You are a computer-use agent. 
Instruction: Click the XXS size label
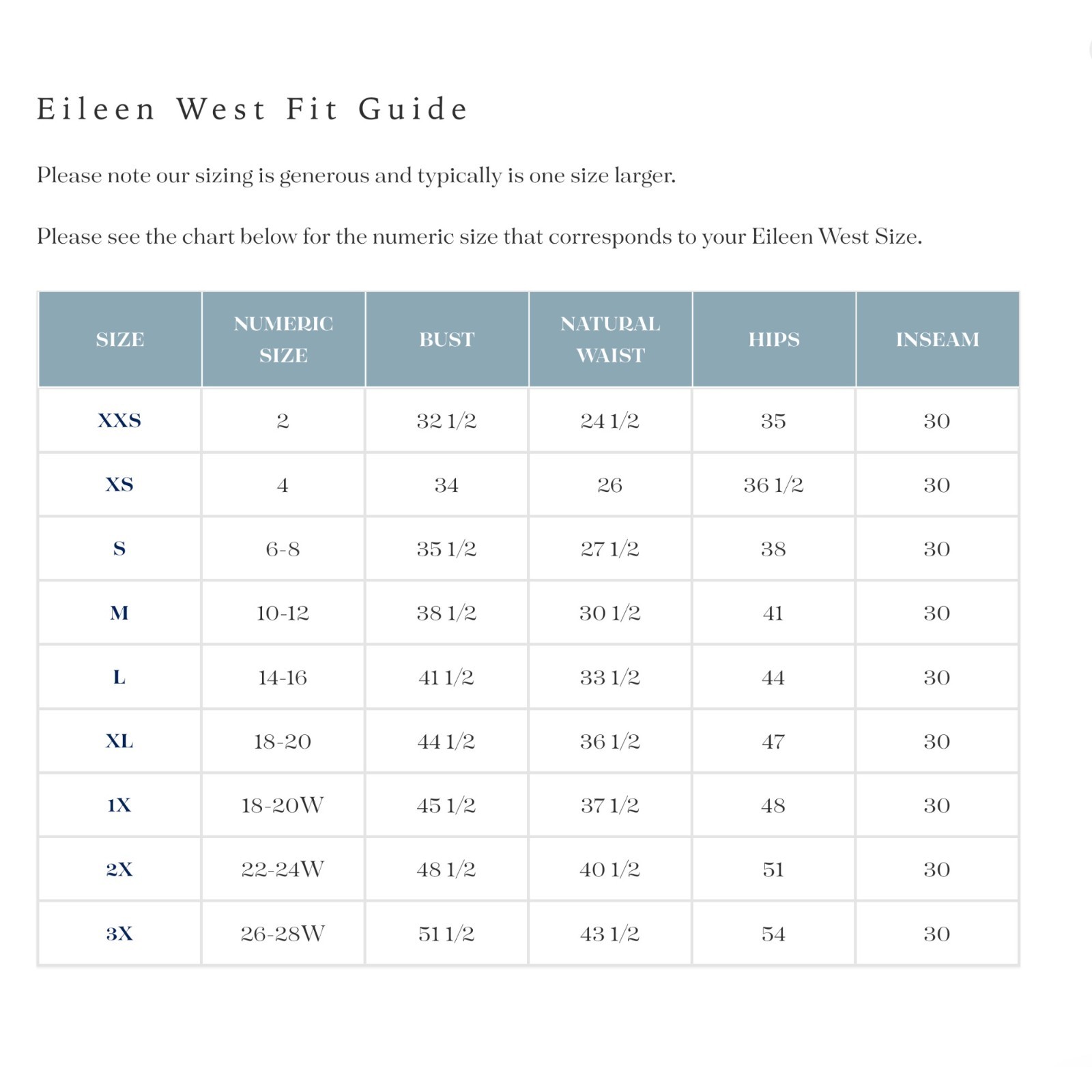[x=119, y=420]
